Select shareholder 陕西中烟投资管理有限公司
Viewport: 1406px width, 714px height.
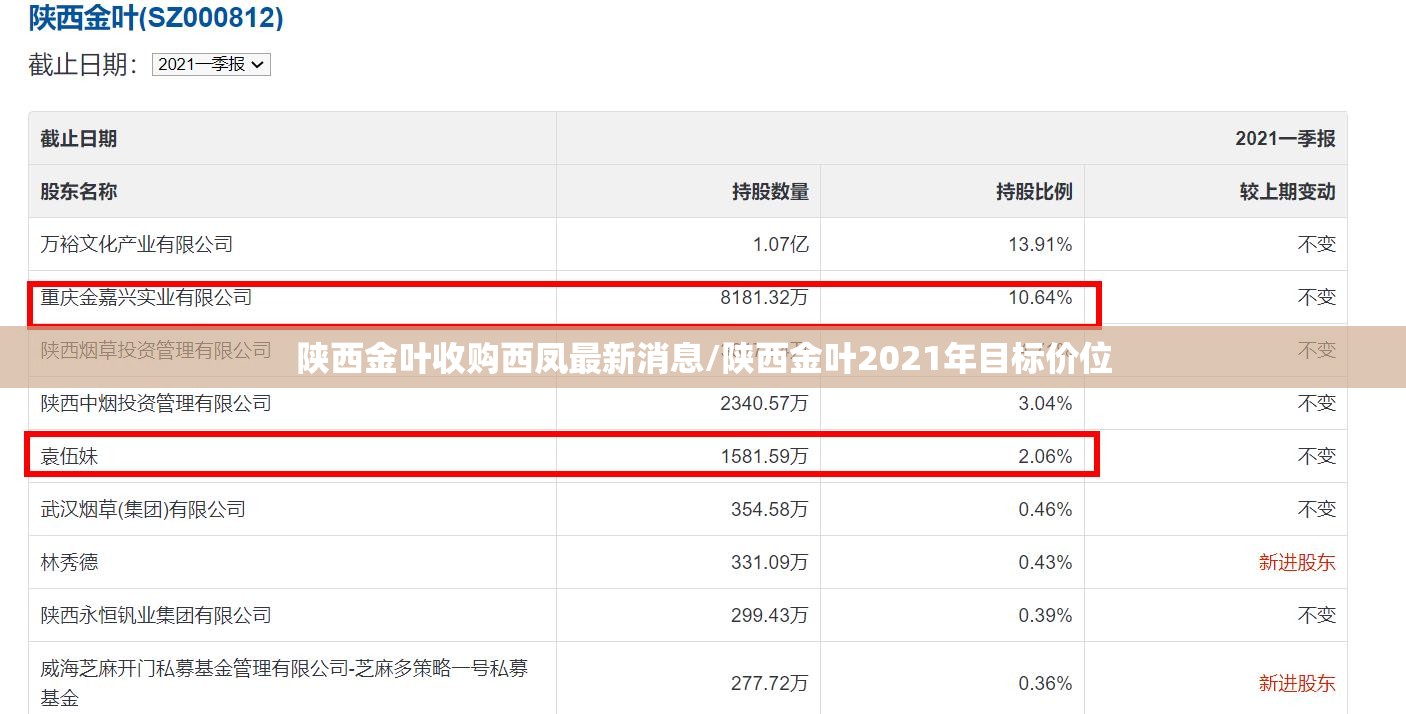(x=156, y=403)
